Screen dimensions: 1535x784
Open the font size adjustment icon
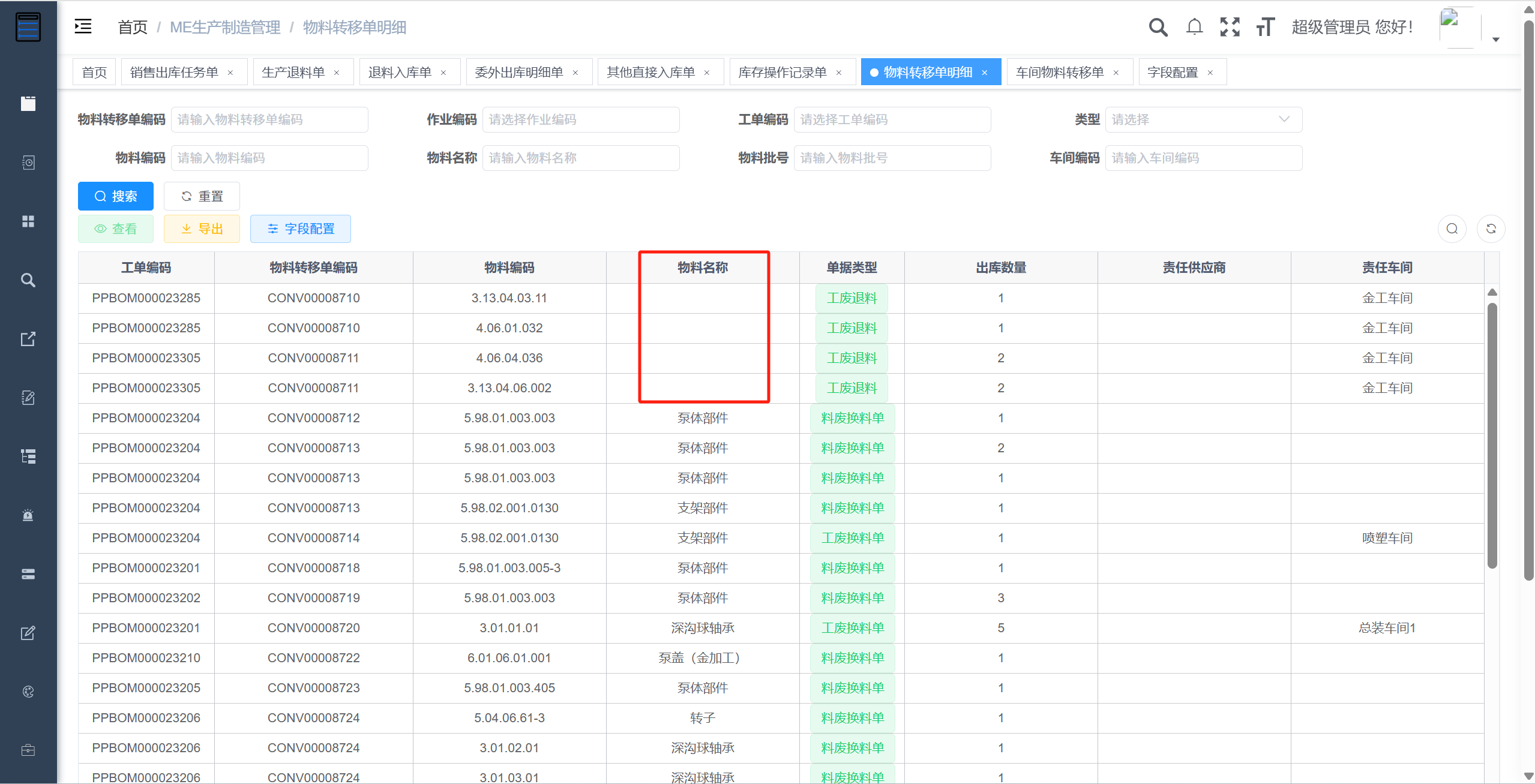tap(1265, 27)
